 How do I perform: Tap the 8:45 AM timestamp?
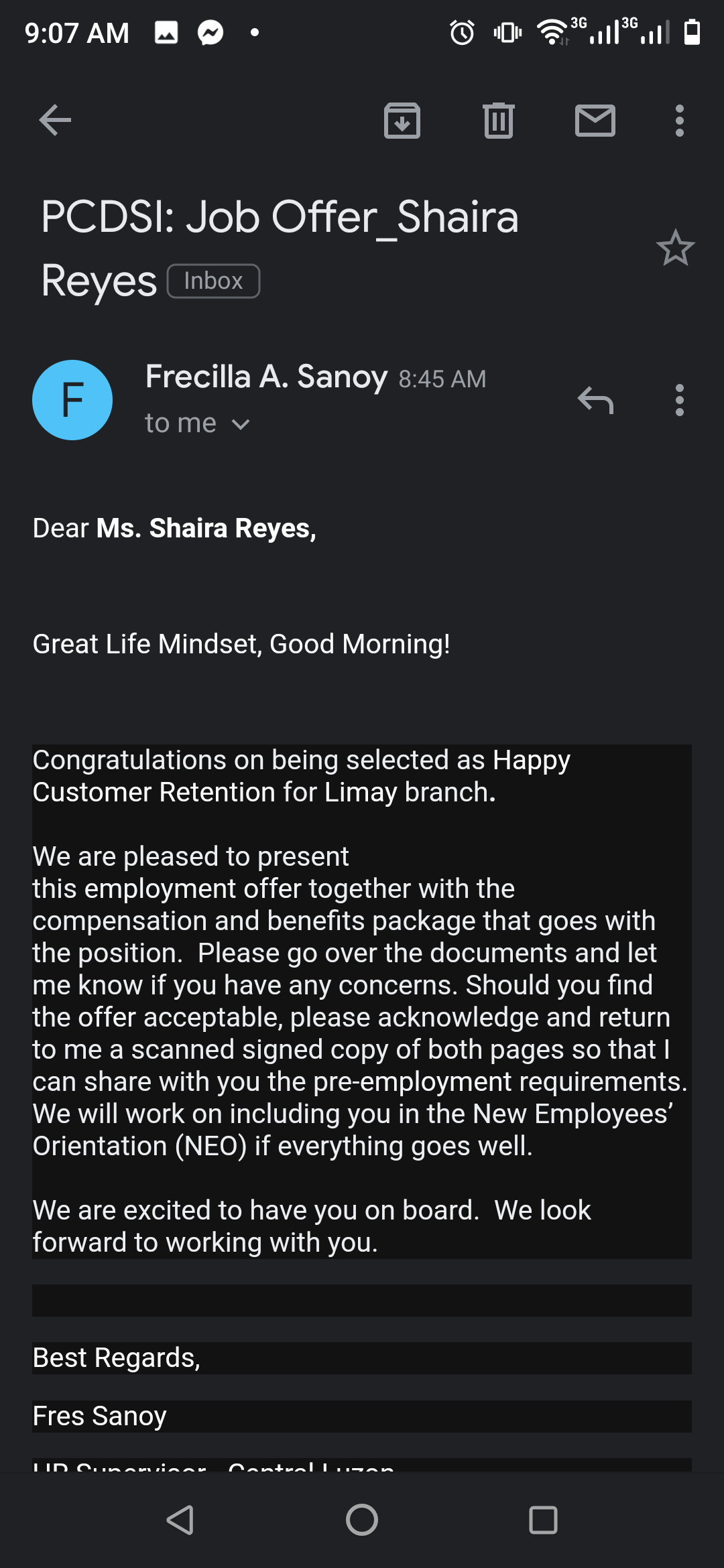tap(442, 379)
